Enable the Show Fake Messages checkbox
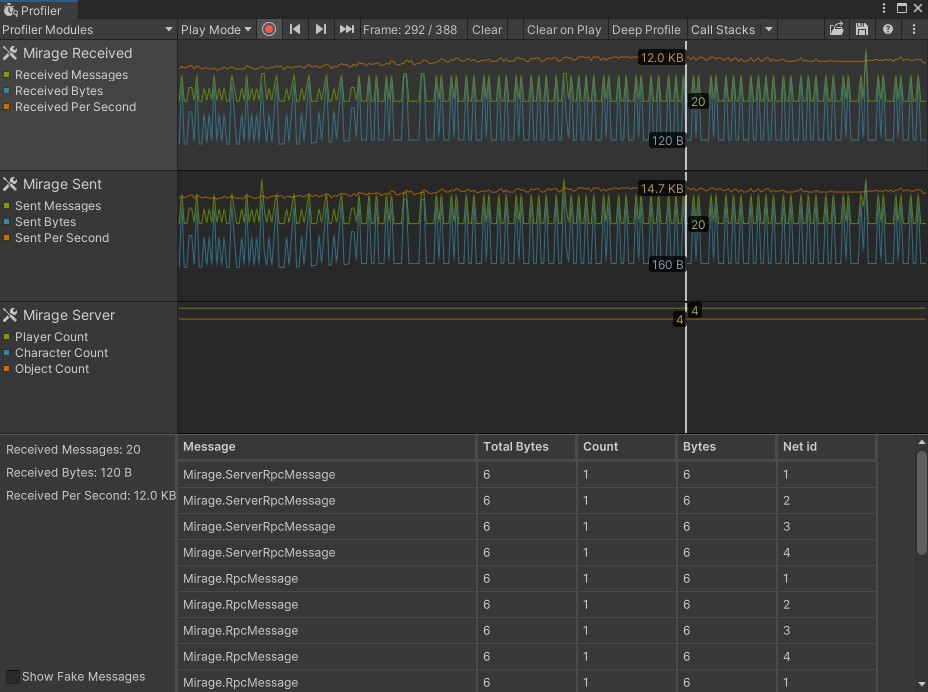928x692 pixels. pos(12,677)
